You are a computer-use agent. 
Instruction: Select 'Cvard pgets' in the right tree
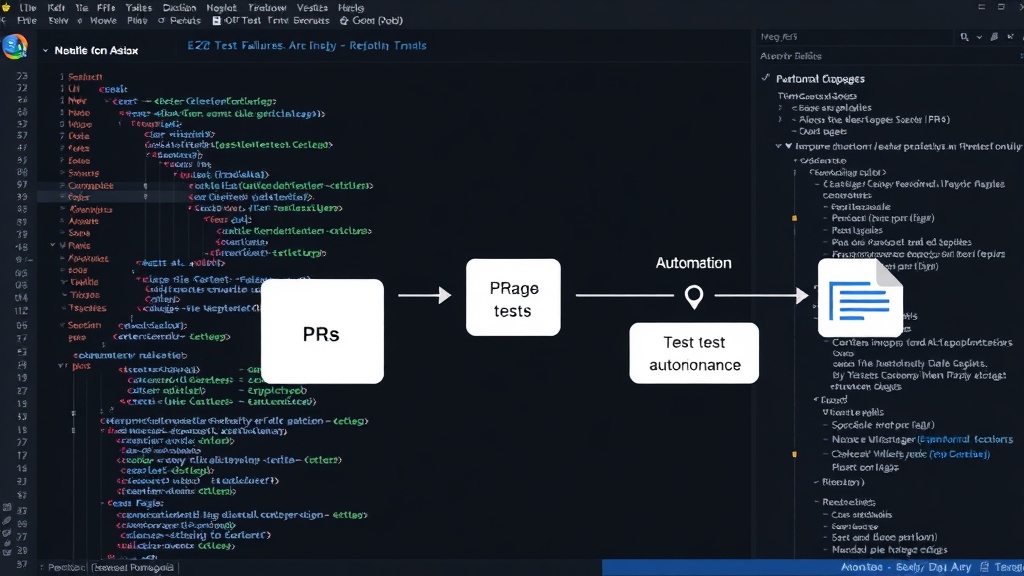[x=822, y=131]
